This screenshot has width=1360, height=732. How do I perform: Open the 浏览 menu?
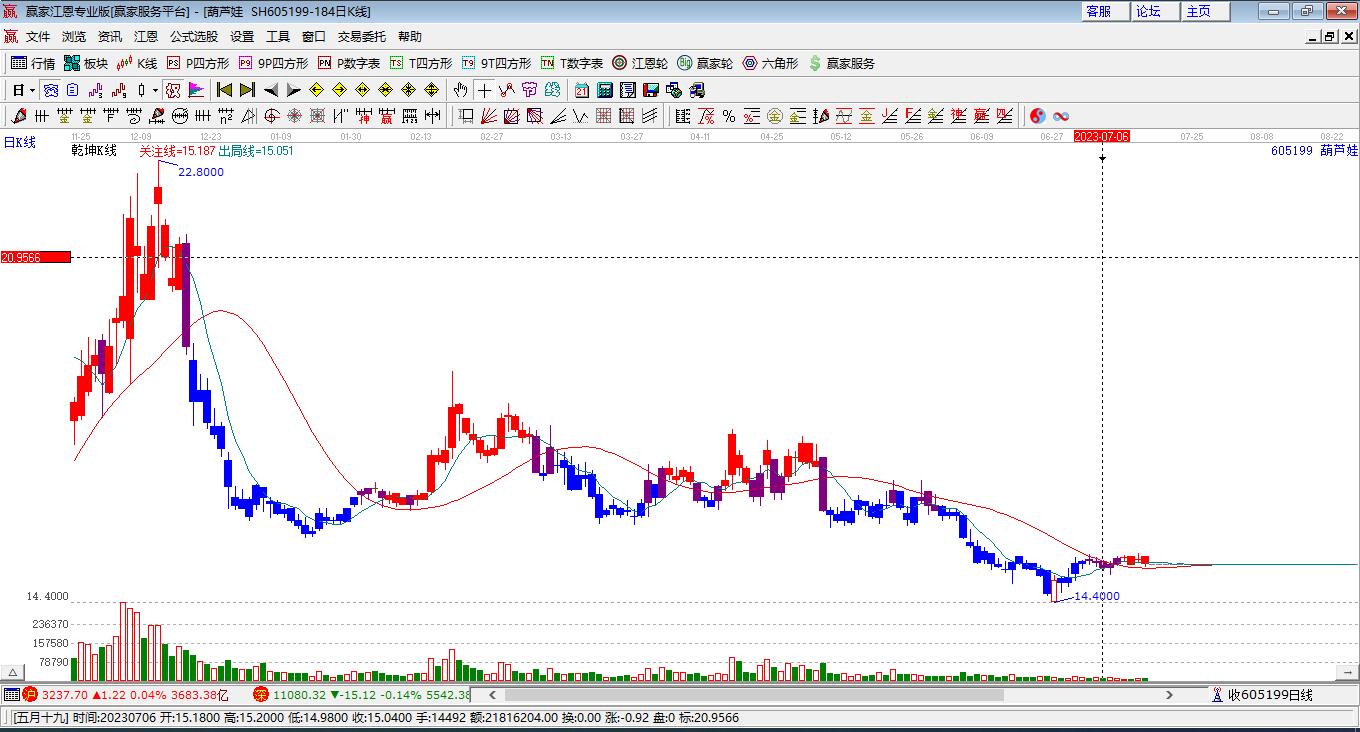tap(74, 37)
